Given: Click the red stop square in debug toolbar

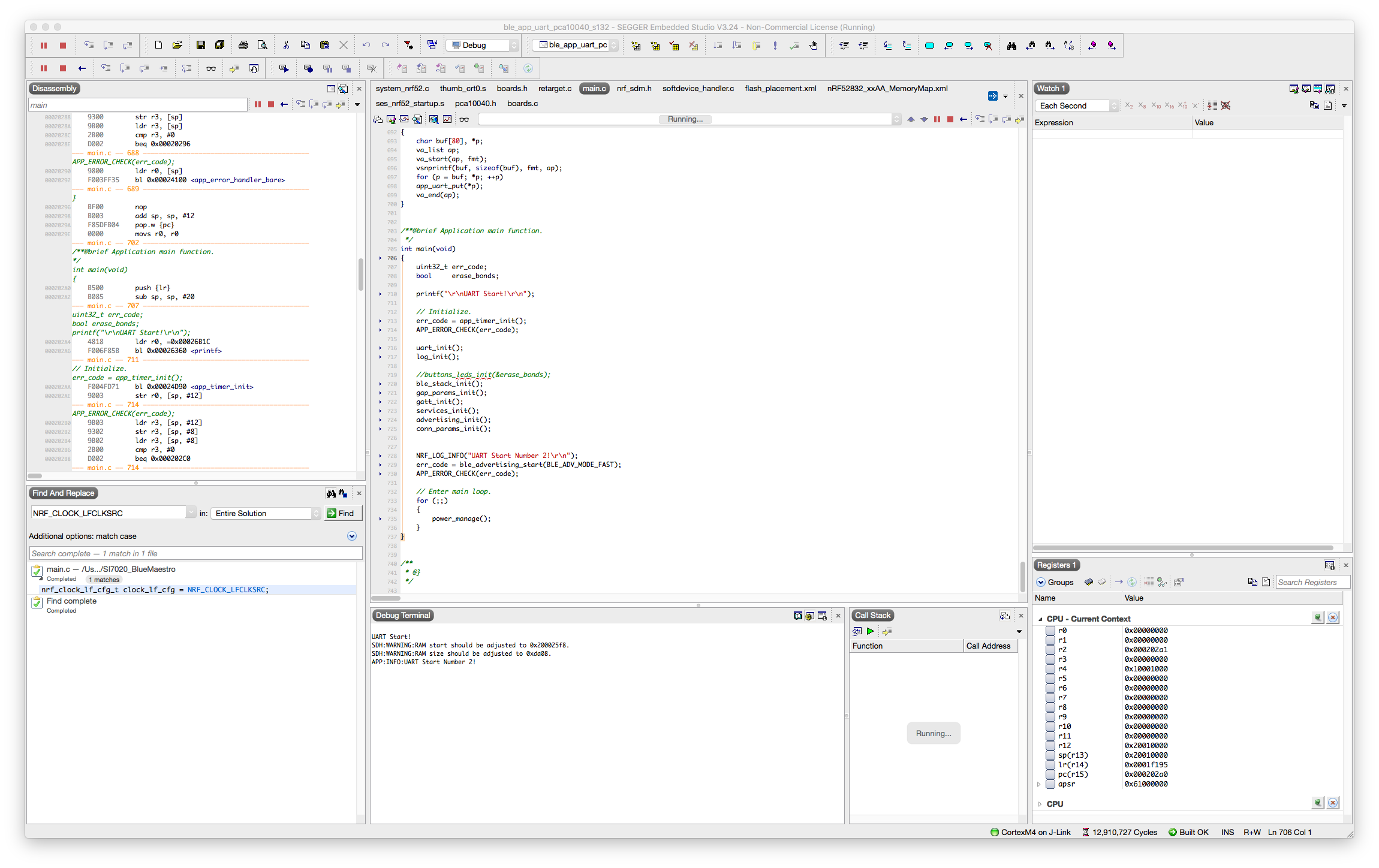Looking at the screenshot, I should [x=63, y=68].
